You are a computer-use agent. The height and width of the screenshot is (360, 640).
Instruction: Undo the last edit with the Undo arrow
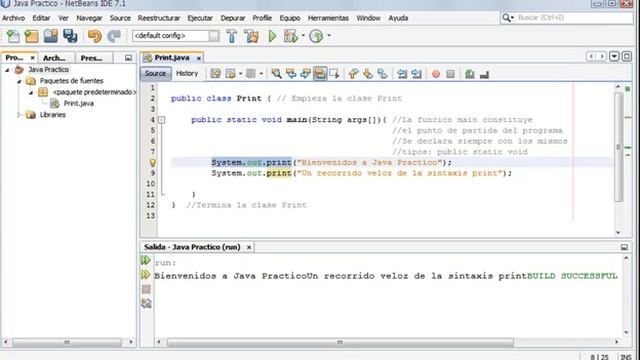pyautogui.click(x=95, y=36)
